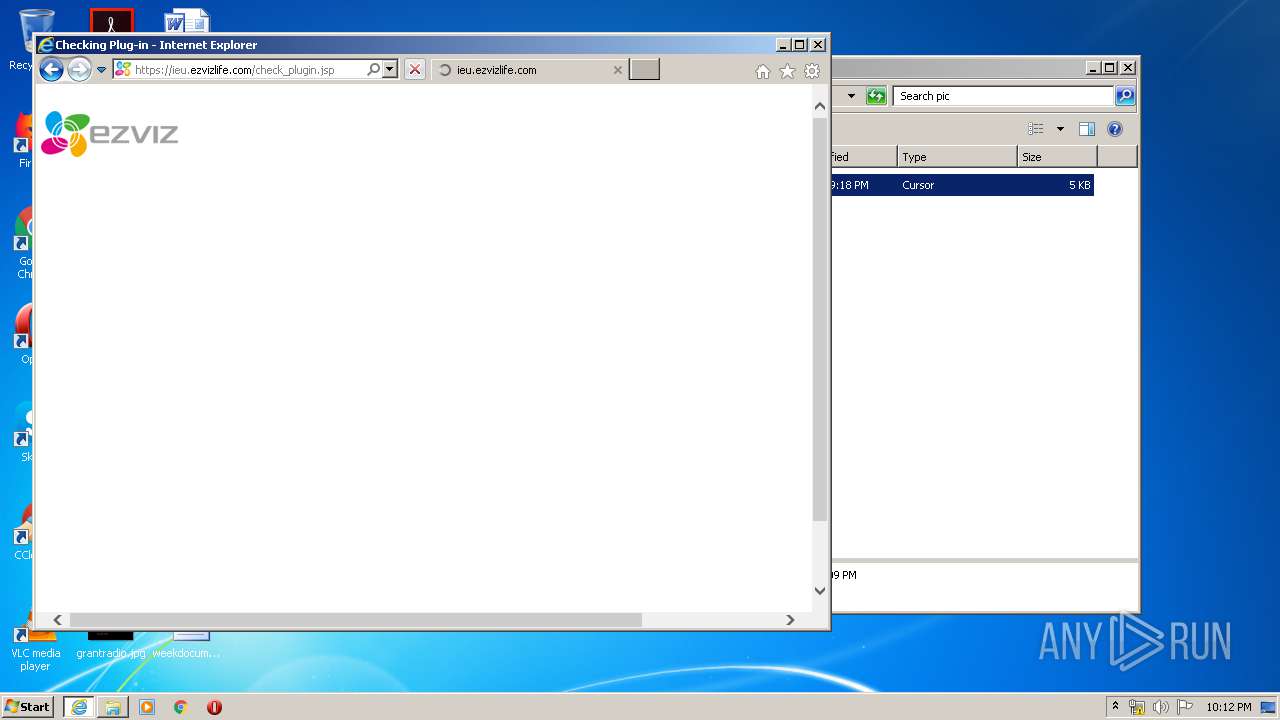
Task: Select the Cursor file row
Action: point(962,185)
